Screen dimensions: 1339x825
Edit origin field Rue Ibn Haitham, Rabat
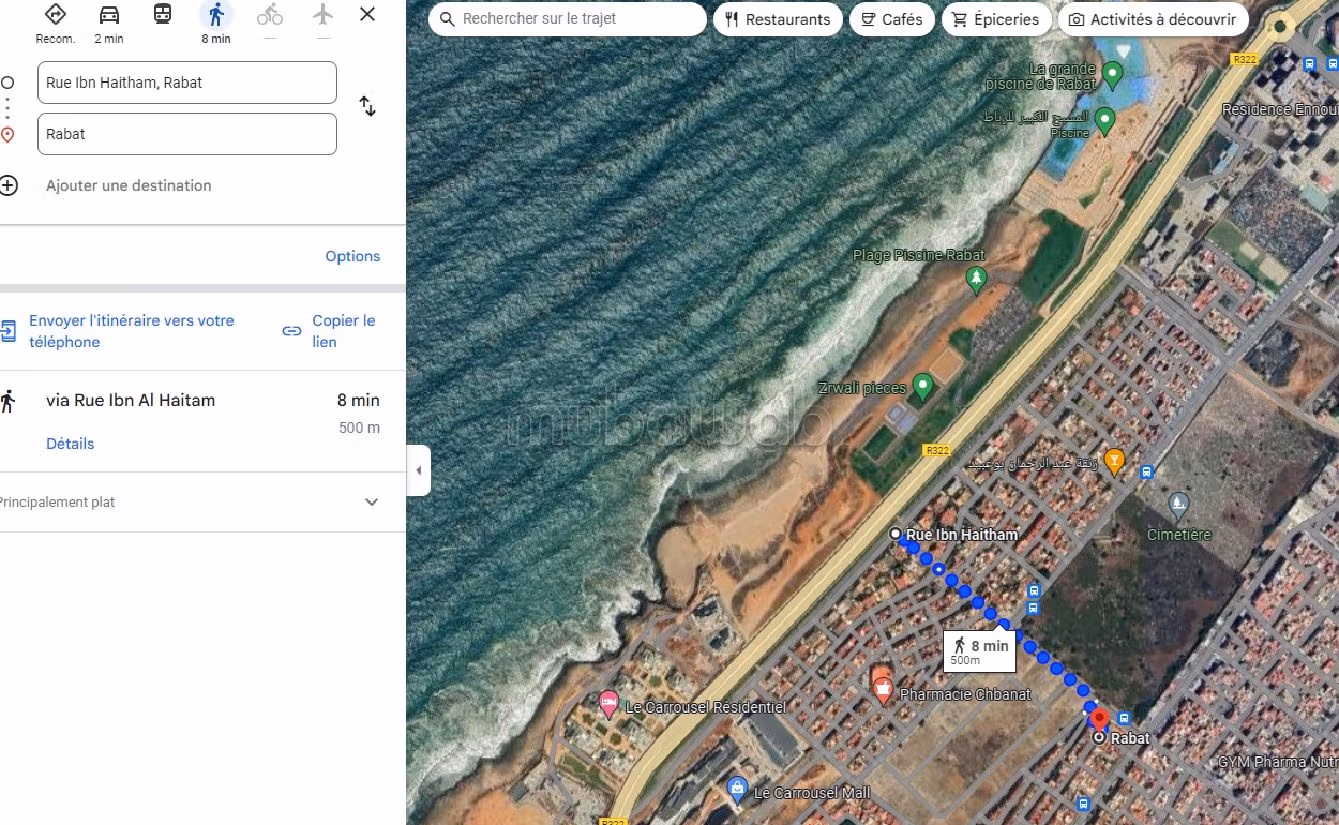(187, 82)
